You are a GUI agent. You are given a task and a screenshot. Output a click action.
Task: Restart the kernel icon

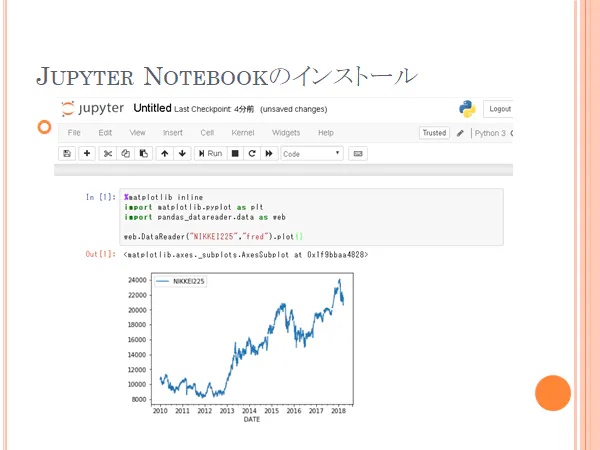(252, 153)
